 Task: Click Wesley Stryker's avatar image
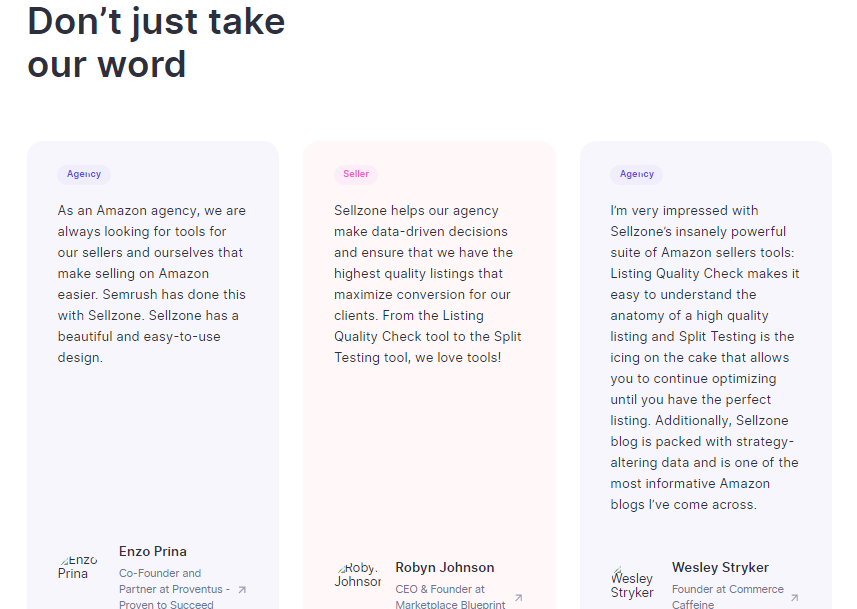pos(632,583)
